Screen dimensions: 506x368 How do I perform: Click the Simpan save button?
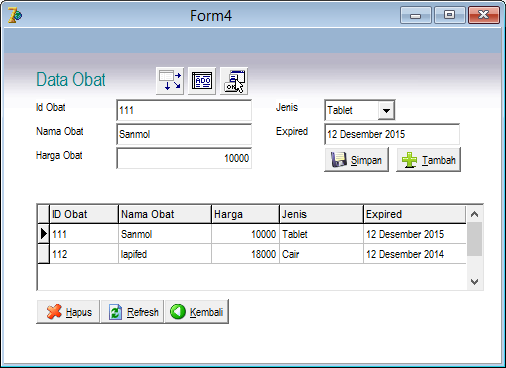pos(356,160)
